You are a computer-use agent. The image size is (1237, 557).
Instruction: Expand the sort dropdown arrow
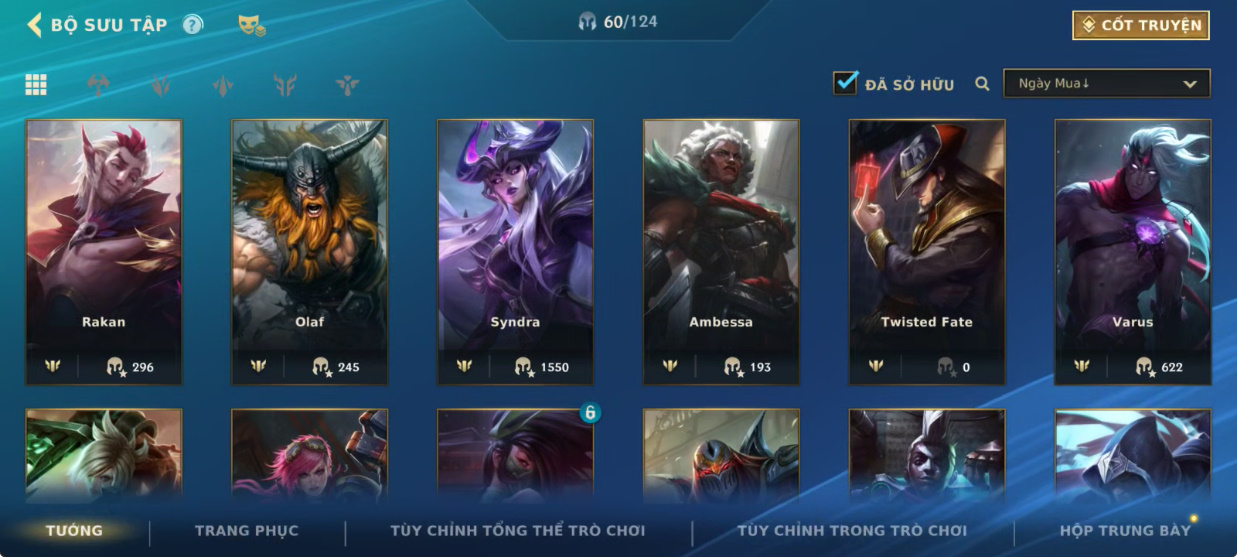tap(1190, 84)
